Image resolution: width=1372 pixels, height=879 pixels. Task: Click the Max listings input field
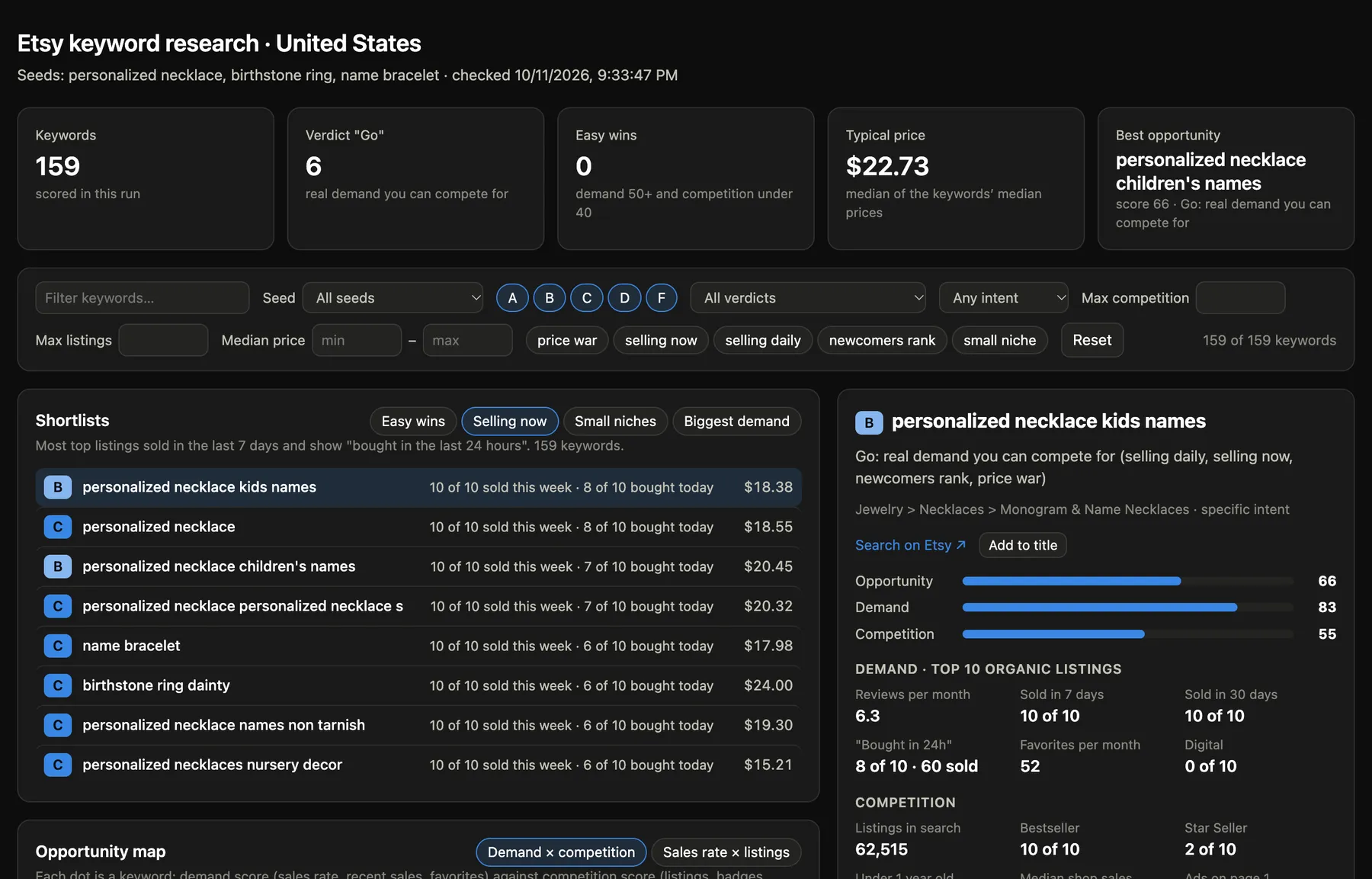tap(163, 340)
